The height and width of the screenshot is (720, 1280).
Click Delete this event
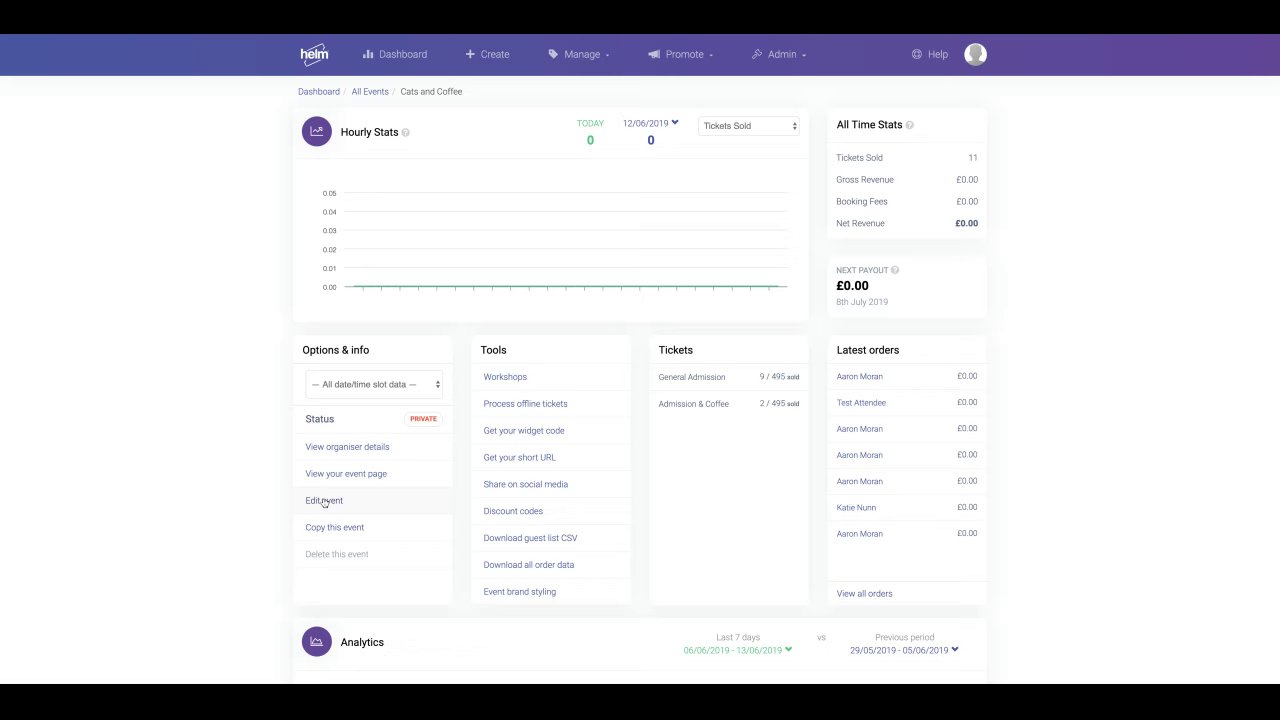(337, 555)
